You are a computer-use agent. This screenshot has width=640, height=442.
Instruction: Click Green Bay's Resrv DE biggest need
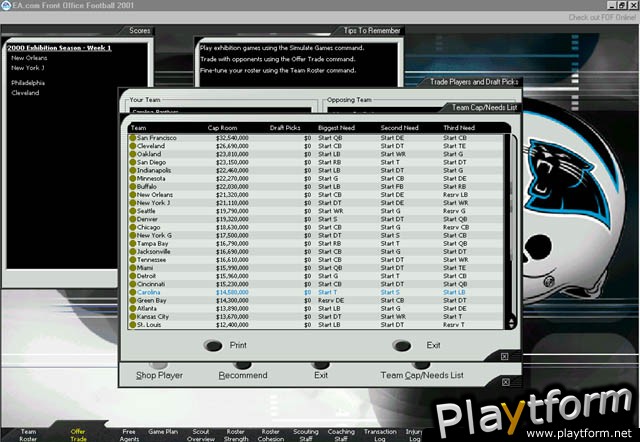331,300
